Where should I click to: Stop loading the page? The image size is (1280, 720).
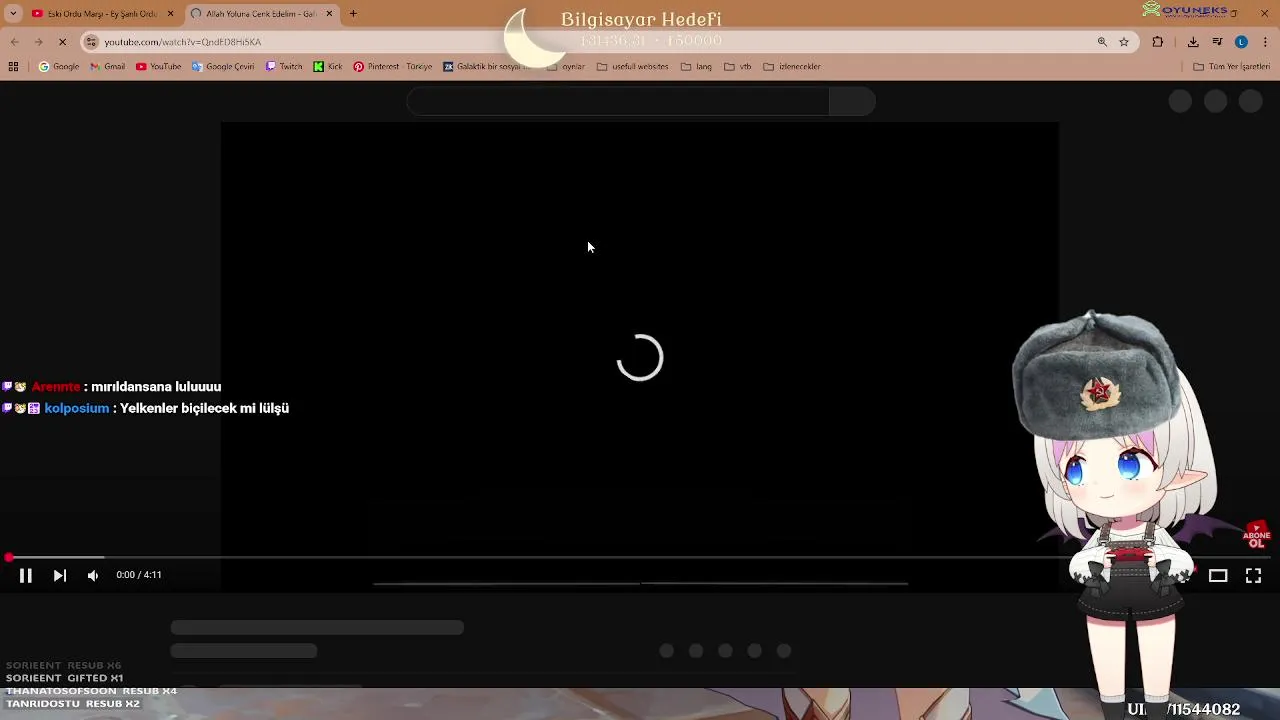coord(62,42)
